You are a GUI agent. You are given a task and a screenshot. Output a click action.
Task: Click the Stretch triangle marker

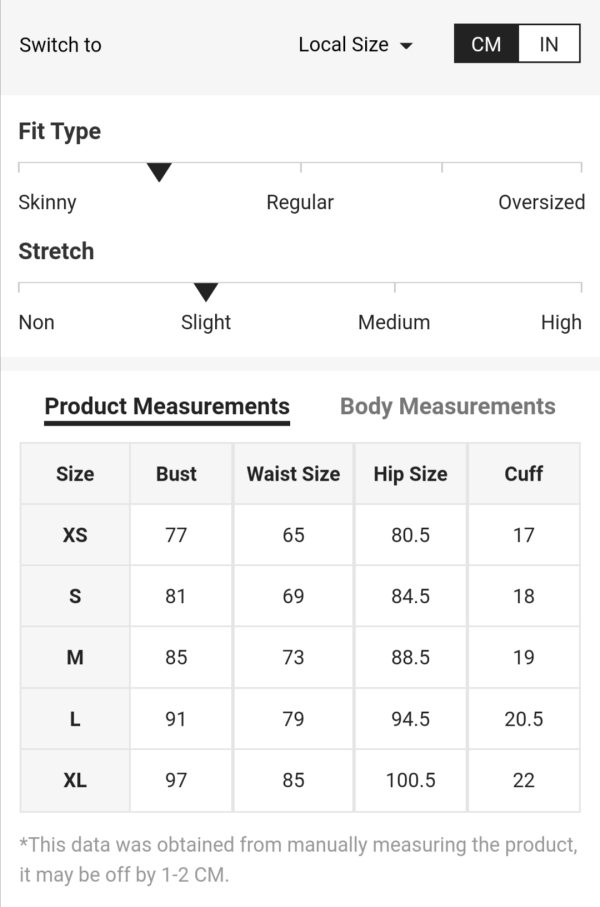click(206, 292)
